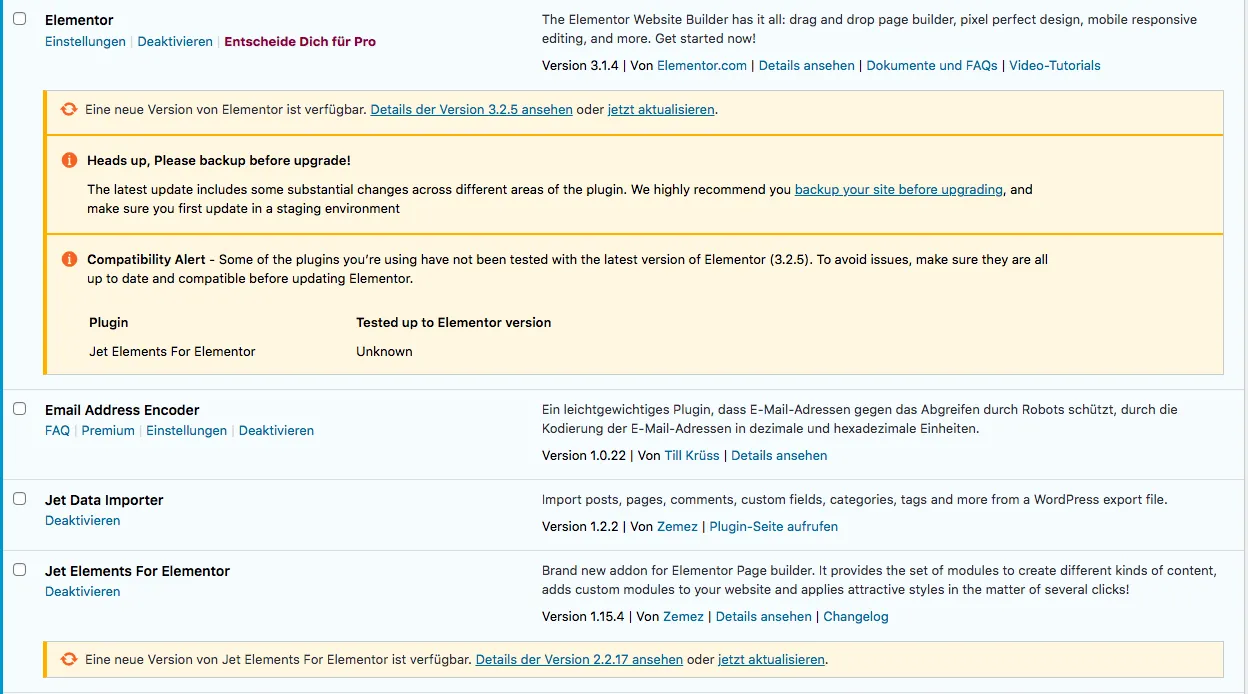Viewport: 1248px width, 694px height.
Task: Open FAQ link for Email Address Encoder
Action: click(x=58, y=431)
